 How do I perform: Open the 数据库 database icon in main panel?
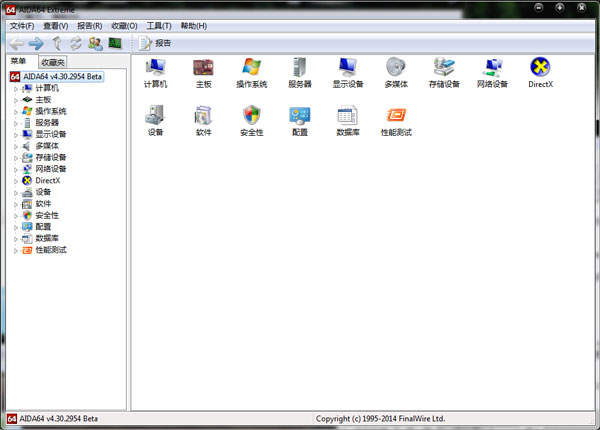pyautogui.click(x=348, y=116)
